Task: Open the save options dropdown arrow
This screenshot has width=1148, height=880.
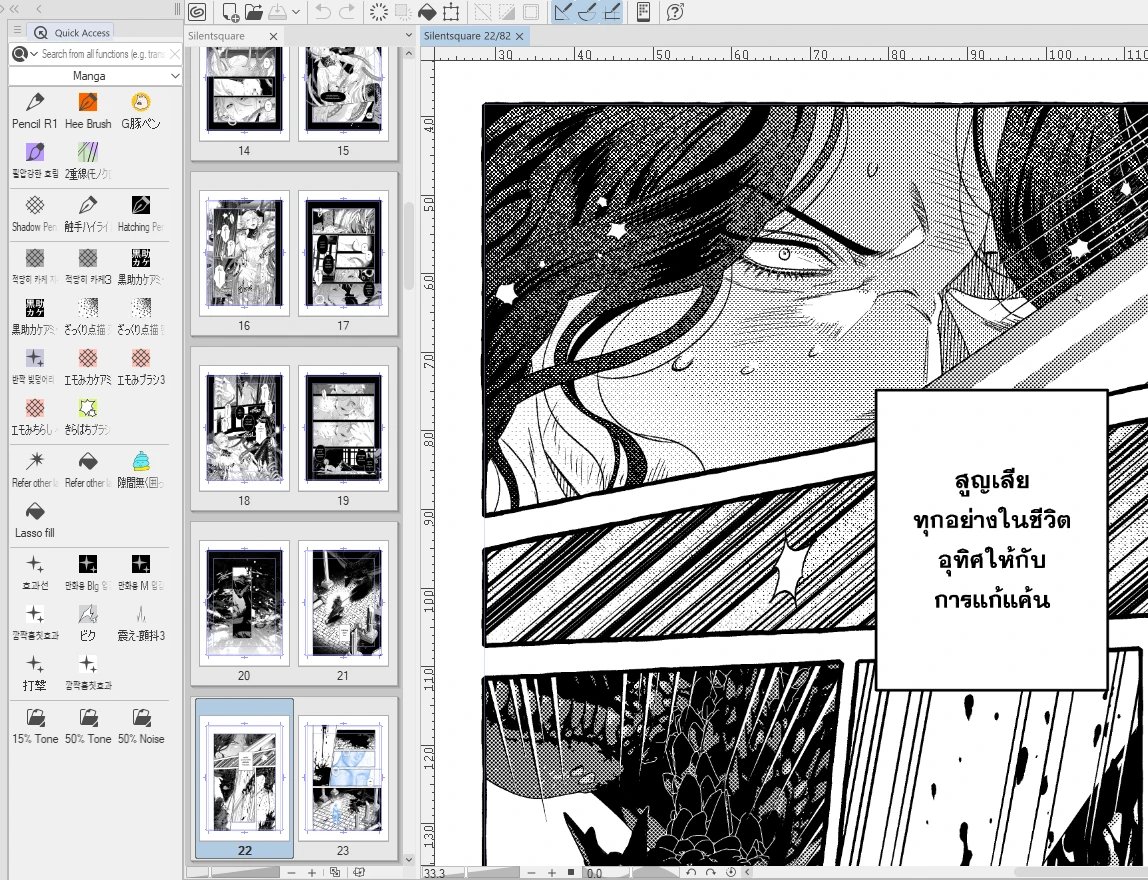Action: (x=296, y=12)
